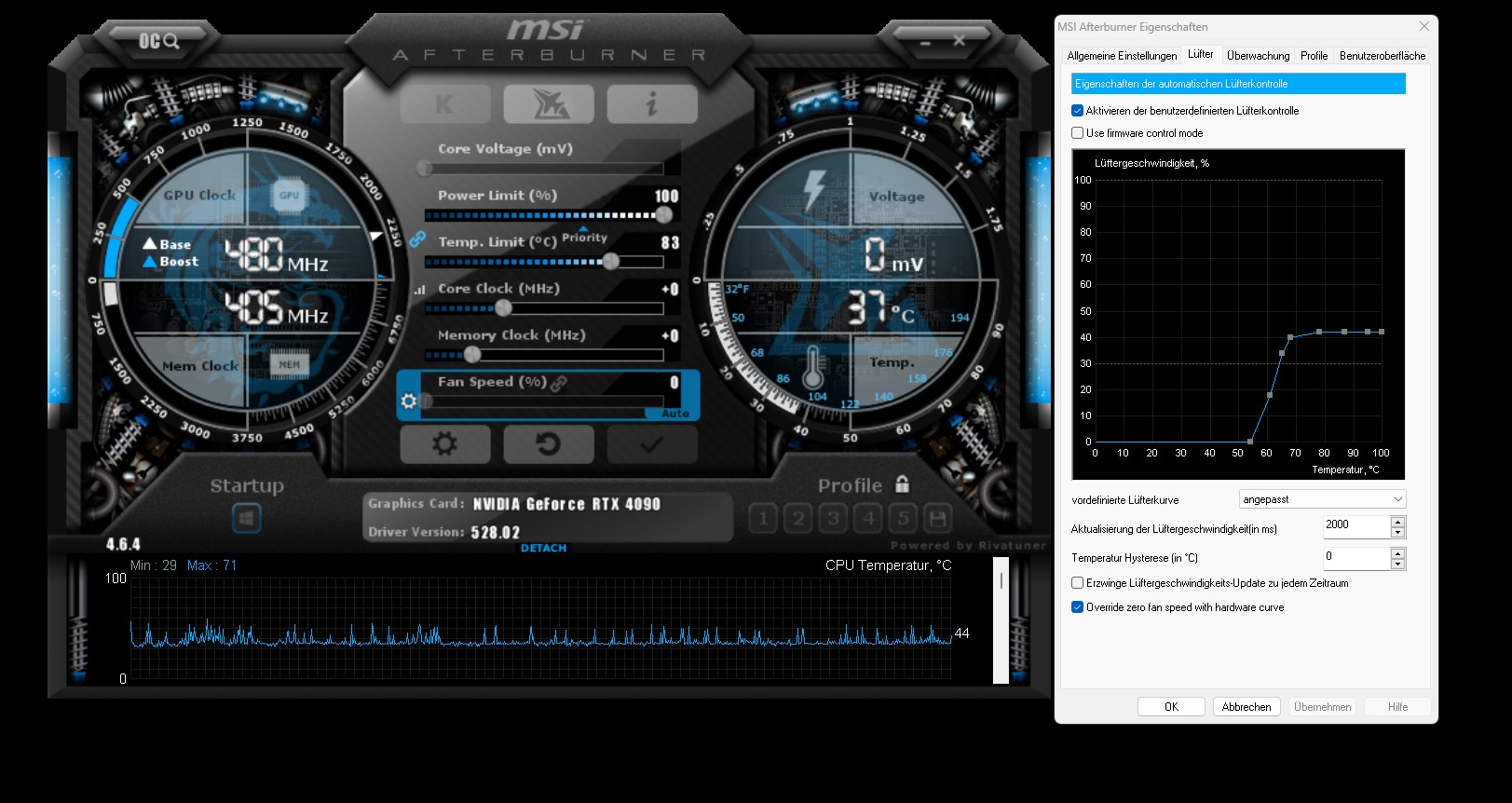The image size is (1512, 803).
Task: Uncheck Override zero fan speed checkbox
Action: point(1077,606)
